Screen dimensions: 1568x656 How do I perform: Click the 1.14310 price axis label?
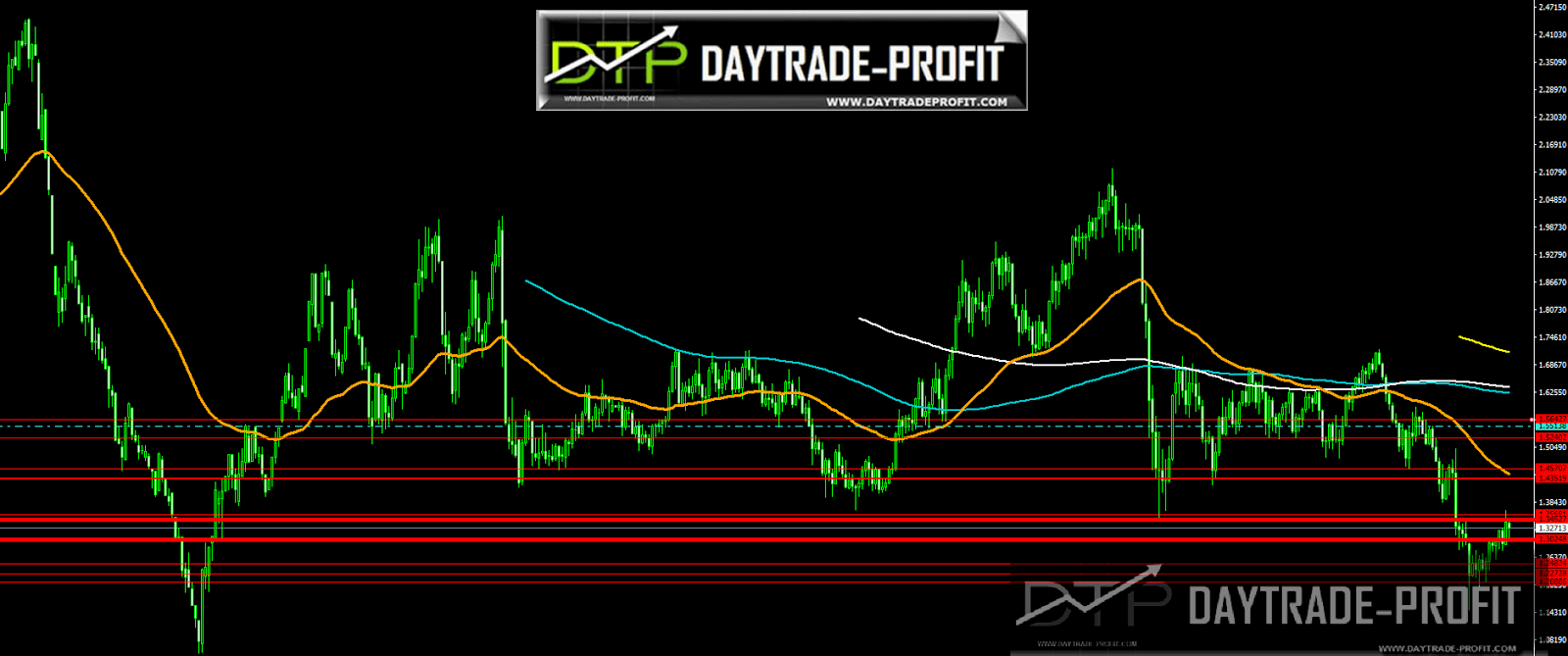[x=1551, y=613]
